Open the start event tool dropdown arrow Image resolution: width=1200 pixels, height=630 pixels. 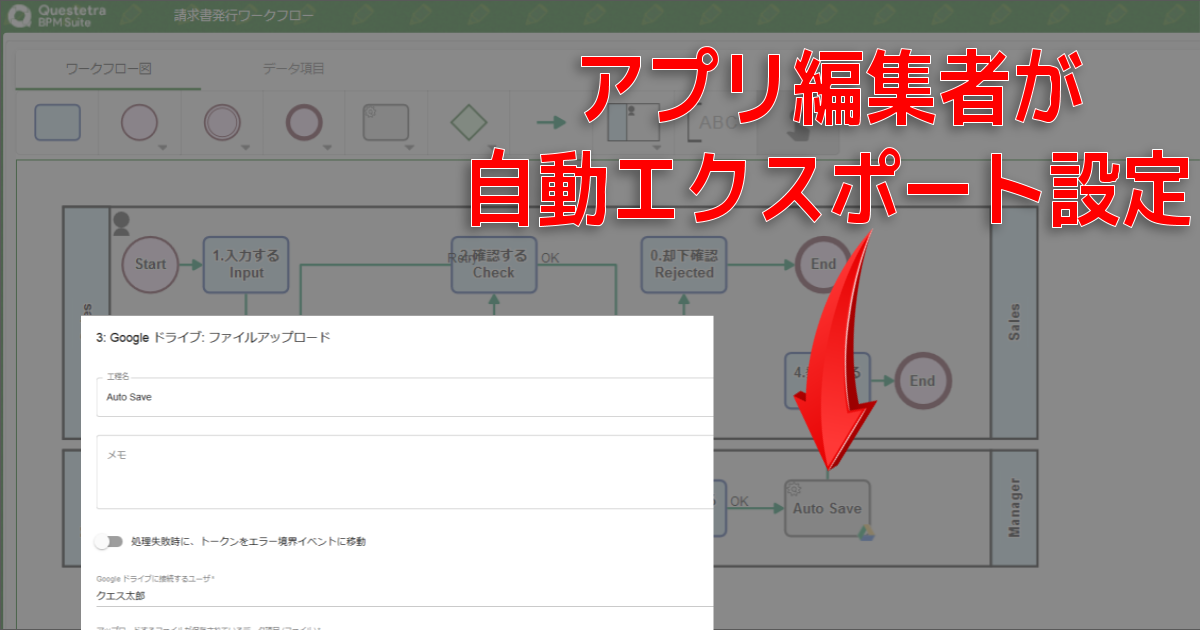click(162, 148)
